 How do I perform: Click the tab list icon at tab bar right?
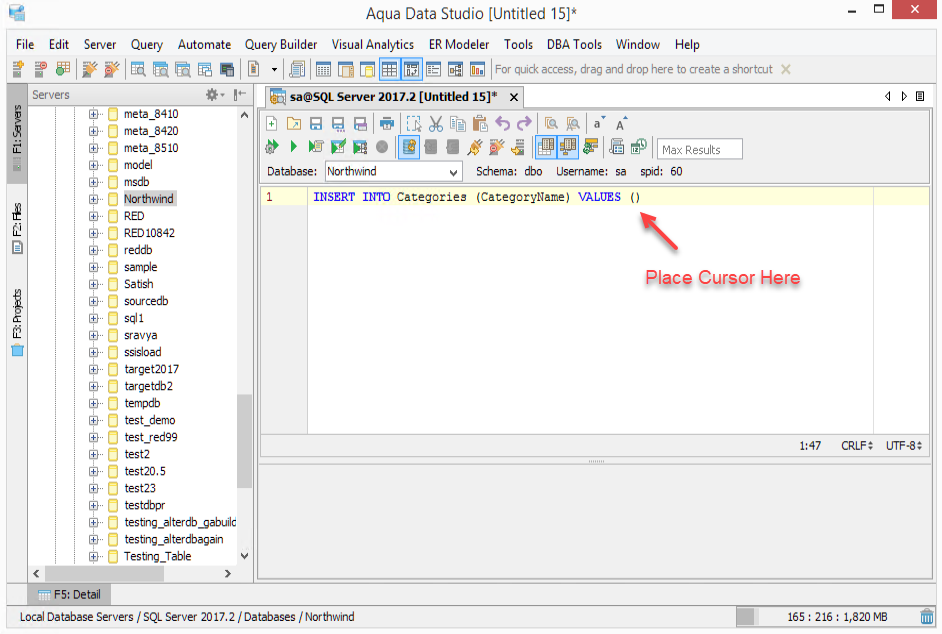coord(920,96)
